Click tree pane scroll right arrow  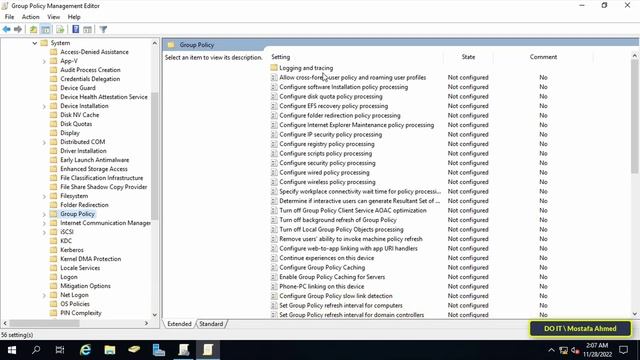coord(147,323)
